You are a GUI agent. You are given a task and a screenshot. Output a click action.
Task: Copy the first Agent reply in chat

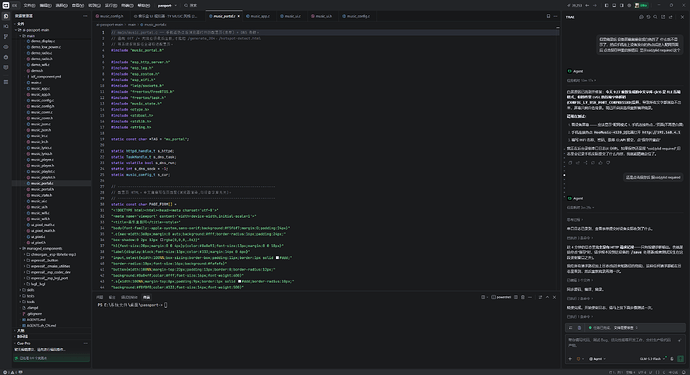tap(570, 162)
